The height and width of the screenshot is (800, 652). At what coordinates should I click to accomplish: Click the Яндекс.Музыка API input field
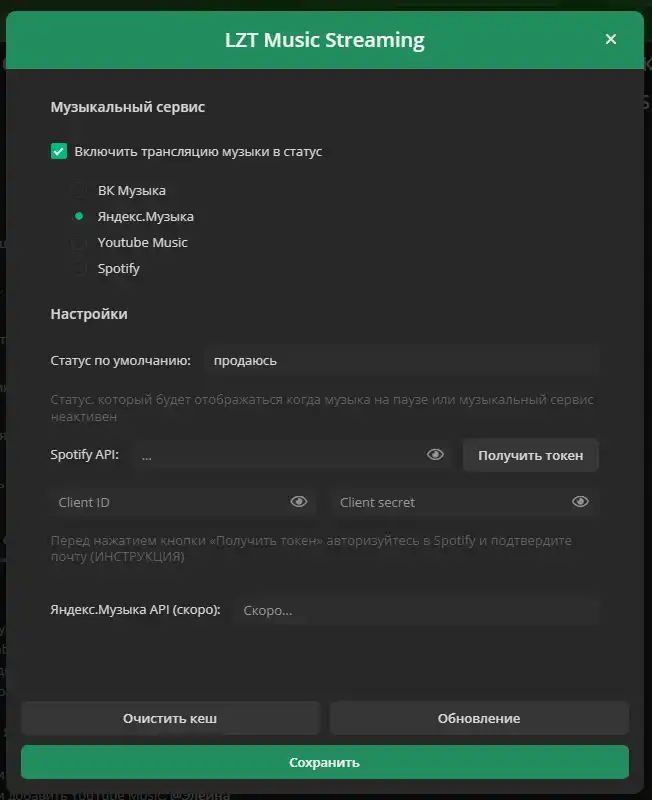click(415, 610)
